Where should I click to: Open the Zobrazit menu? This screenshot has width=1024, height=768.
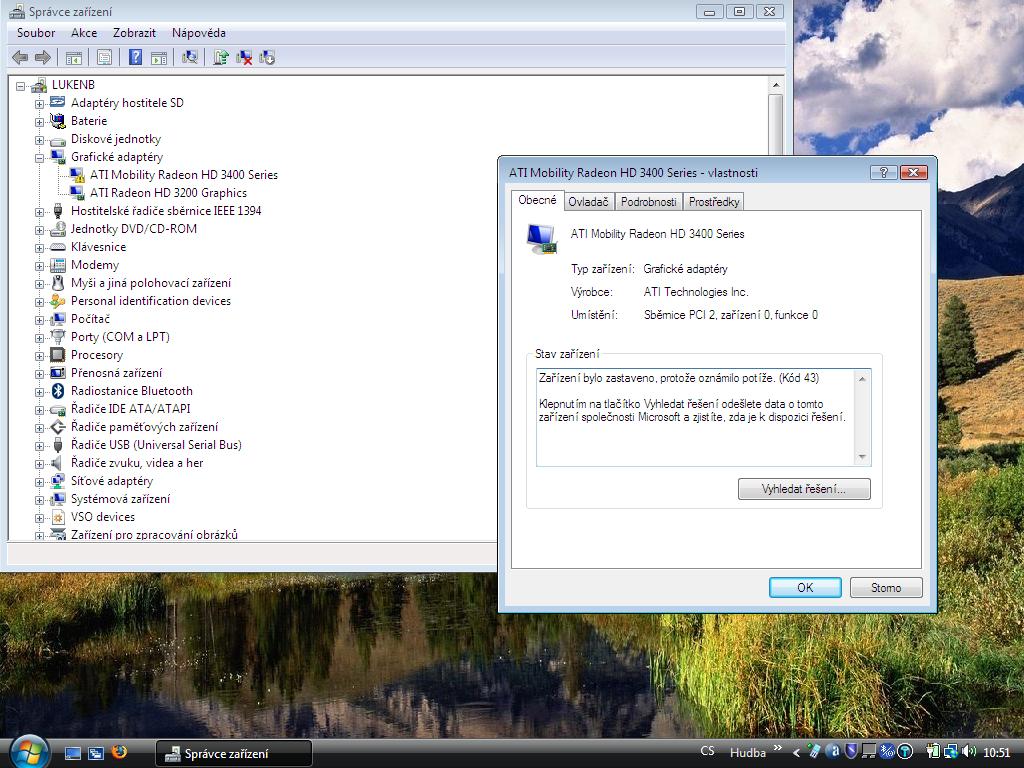134,33
